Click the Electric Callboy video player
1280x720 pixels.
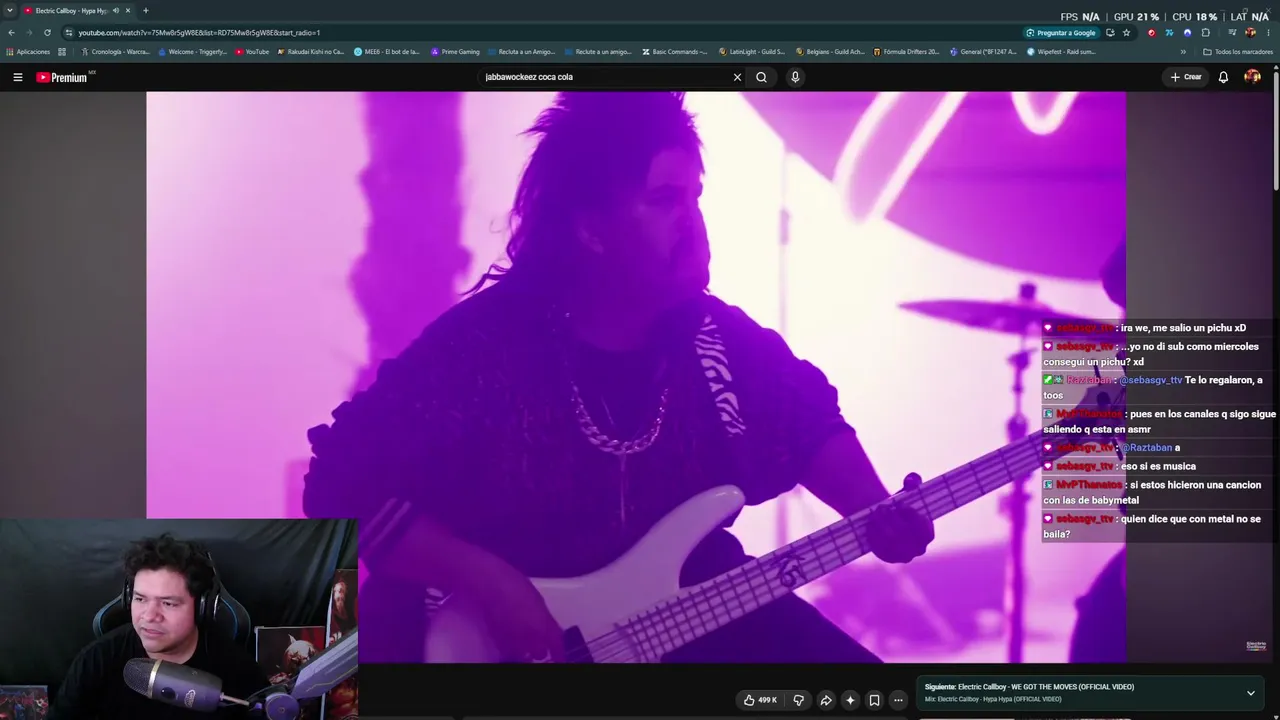tap(636, 377)
